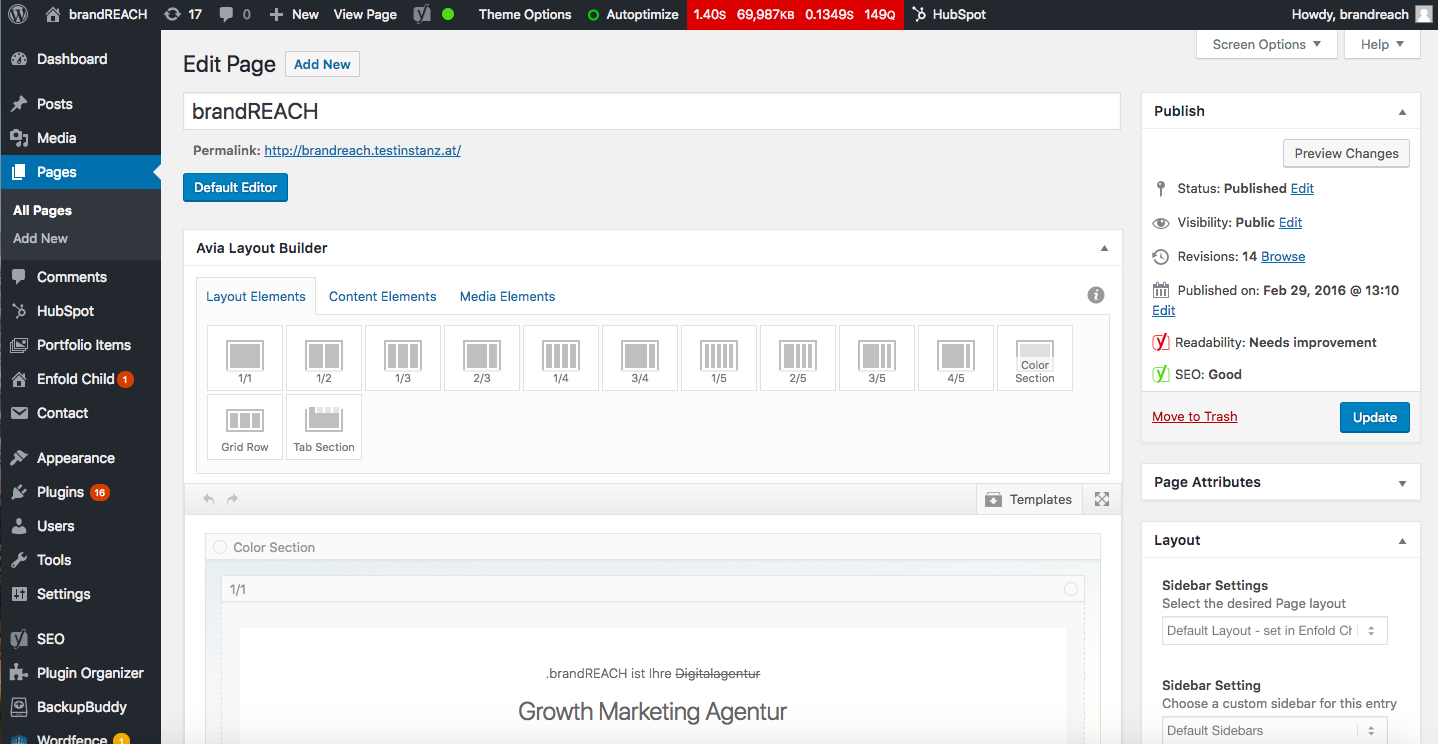Switch to the Media Elements tab
This screenshot has width=1438, height=744.
click(507, 296)
